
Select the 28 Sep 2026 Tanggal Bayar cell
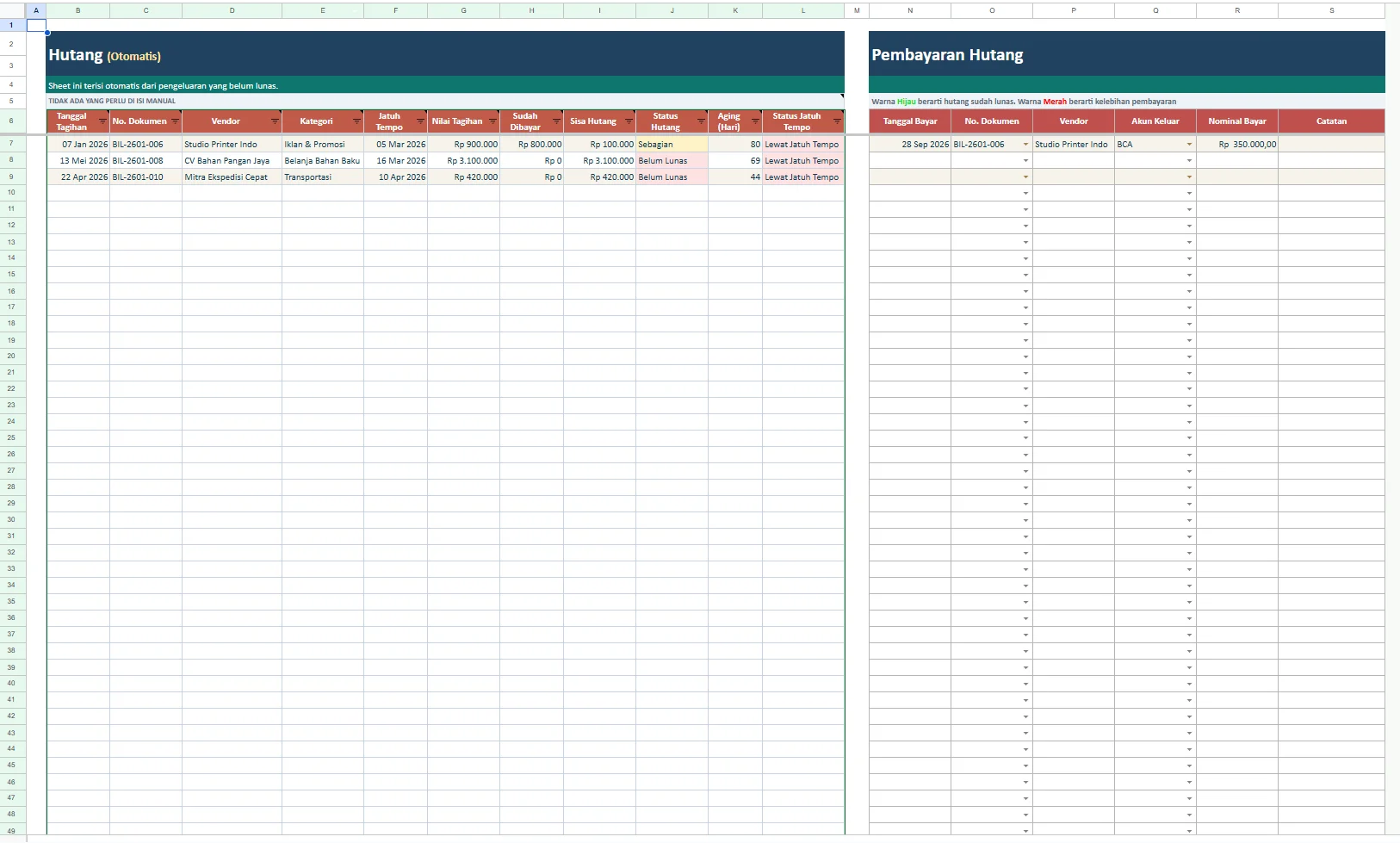tap(910, 145)
